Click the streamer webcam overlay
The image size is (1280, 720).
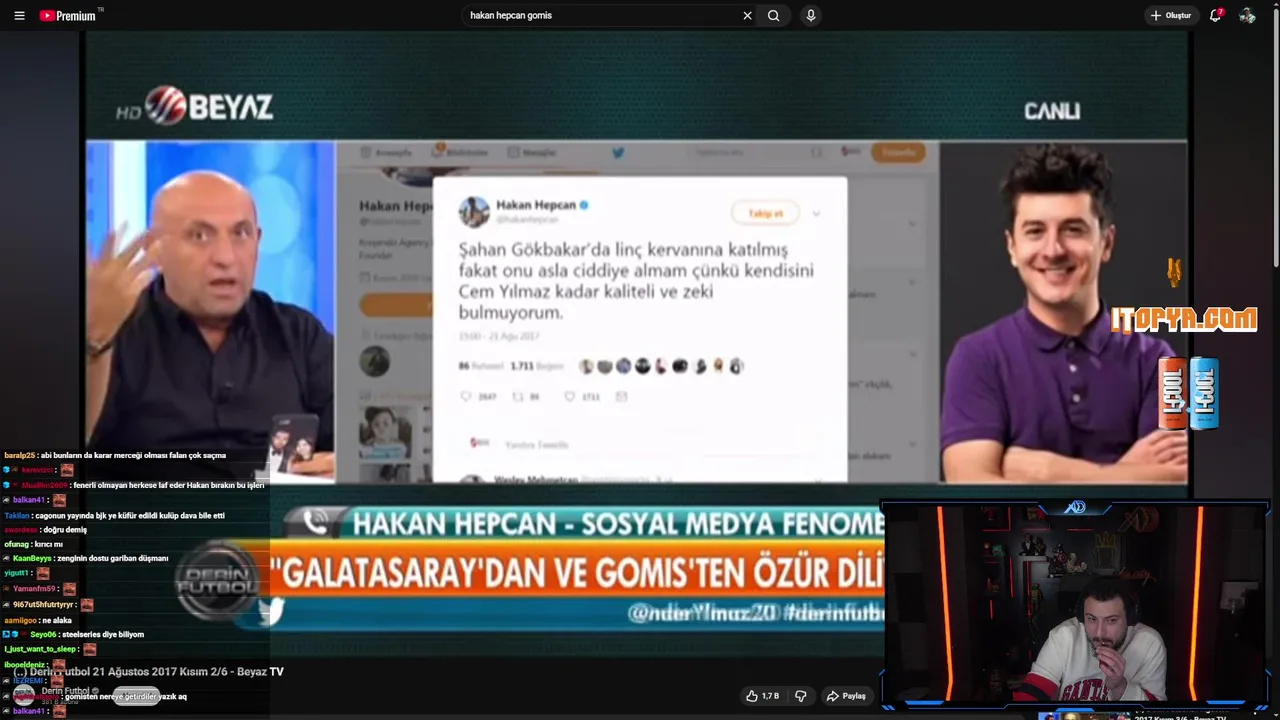(x=1076, y=606)
